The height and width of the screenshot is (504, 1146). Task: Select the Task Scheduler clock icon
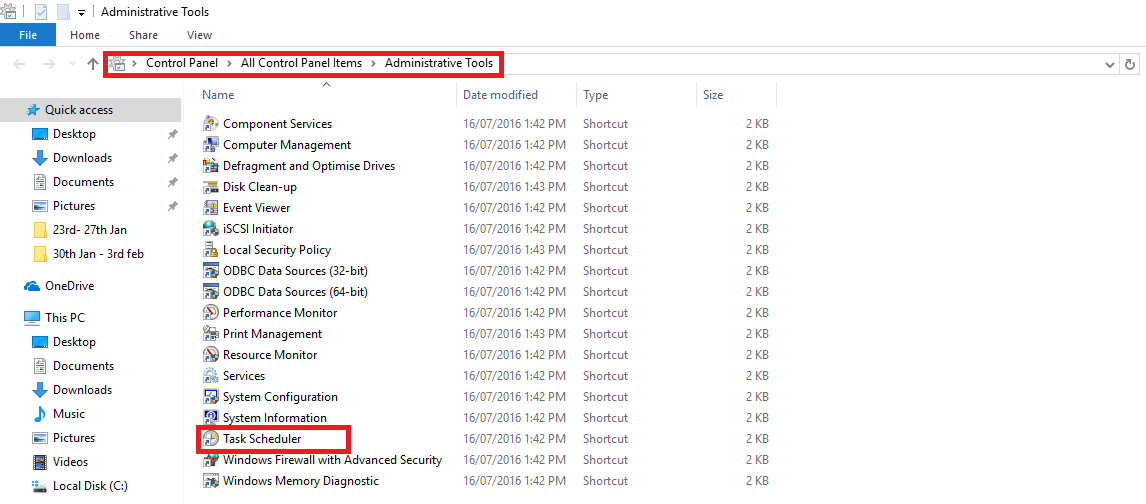pos(210,439)
